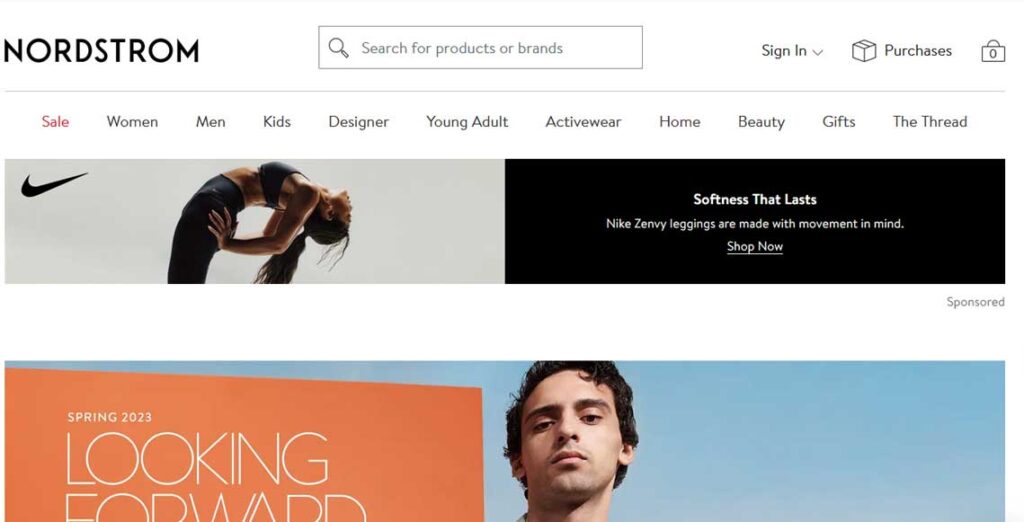Open the Sale menu
The image size is (1024, 522).
click(55, 122)
